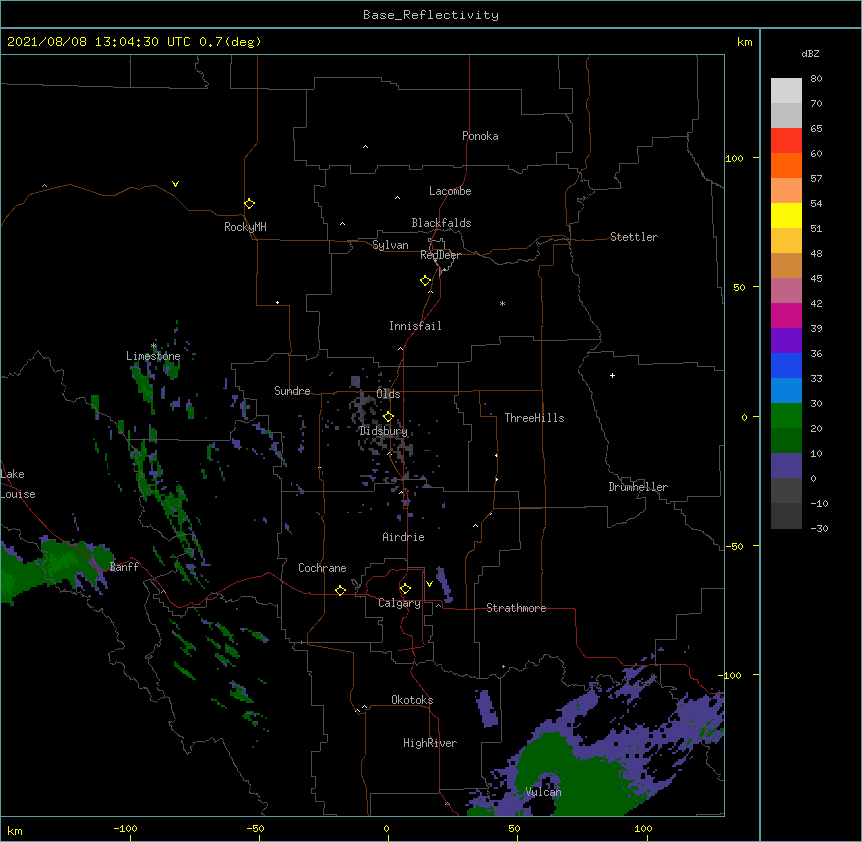The height and width of the screenshot is (842, 862).
Task: Click the Blackfalds city label
Action: [441, 223]
